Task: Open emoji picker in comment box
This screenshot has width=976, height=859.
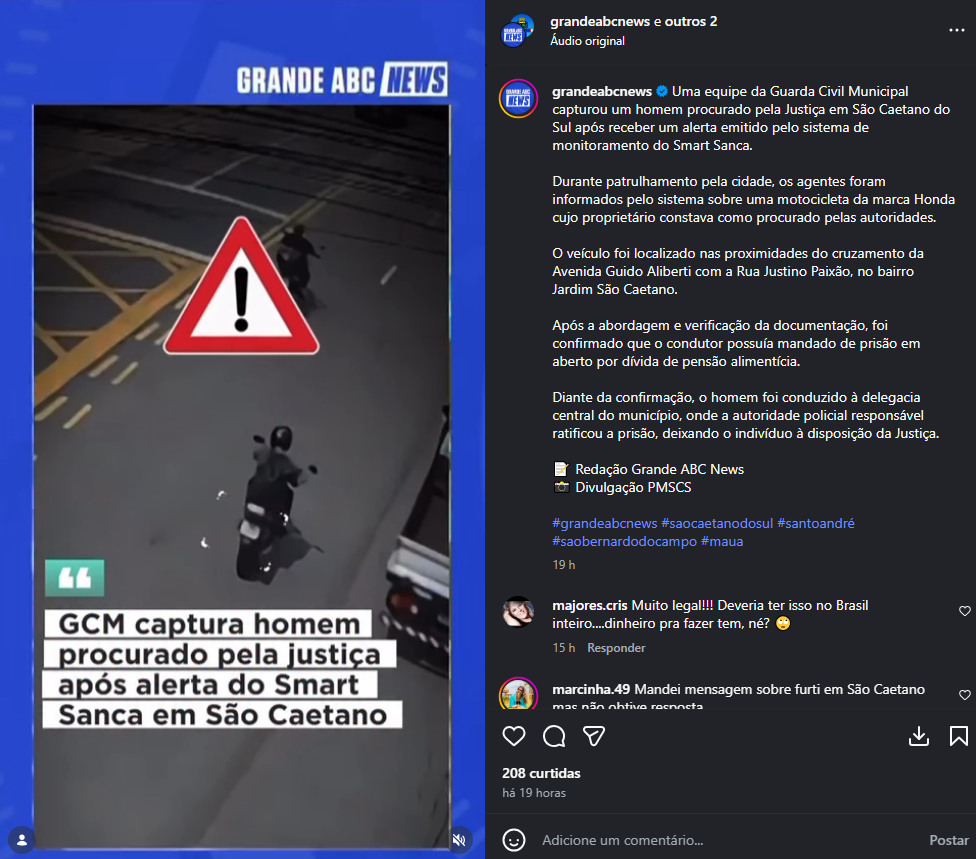Action: pos(514,840)
